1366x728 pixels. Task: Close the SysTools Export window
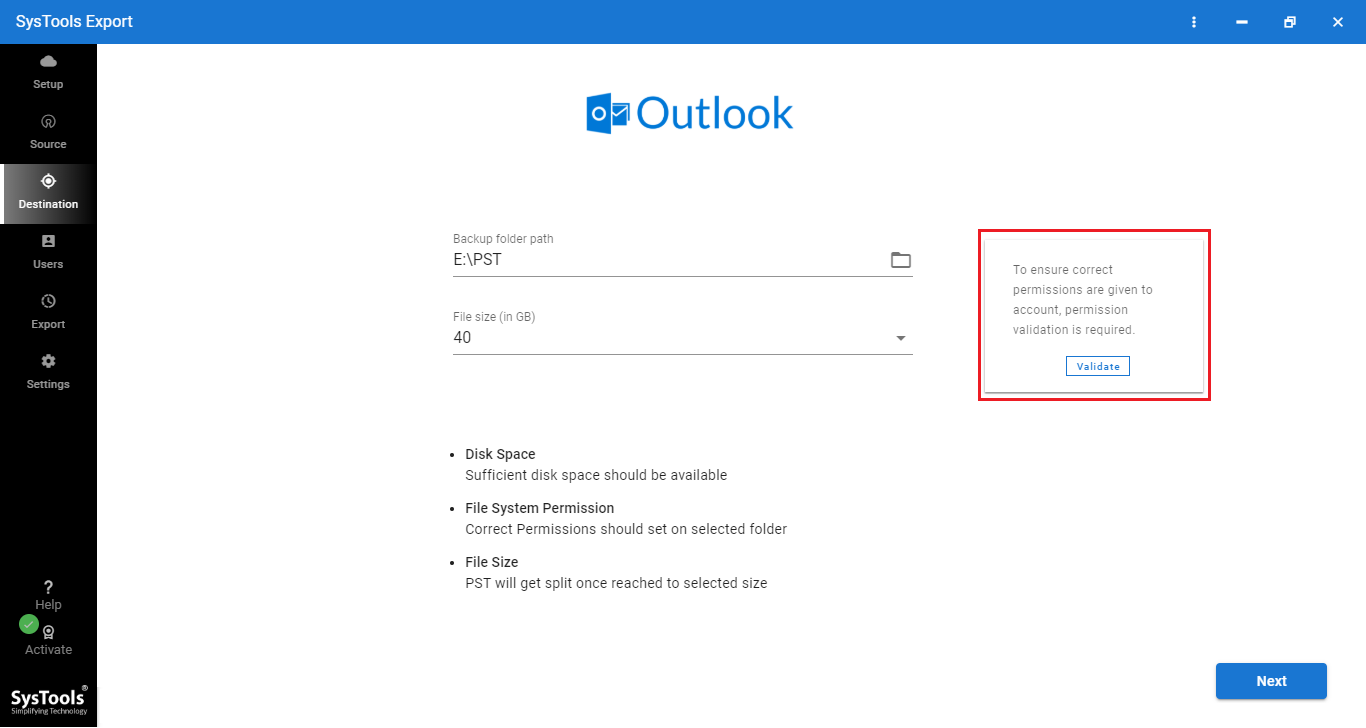pos(1338,22)
